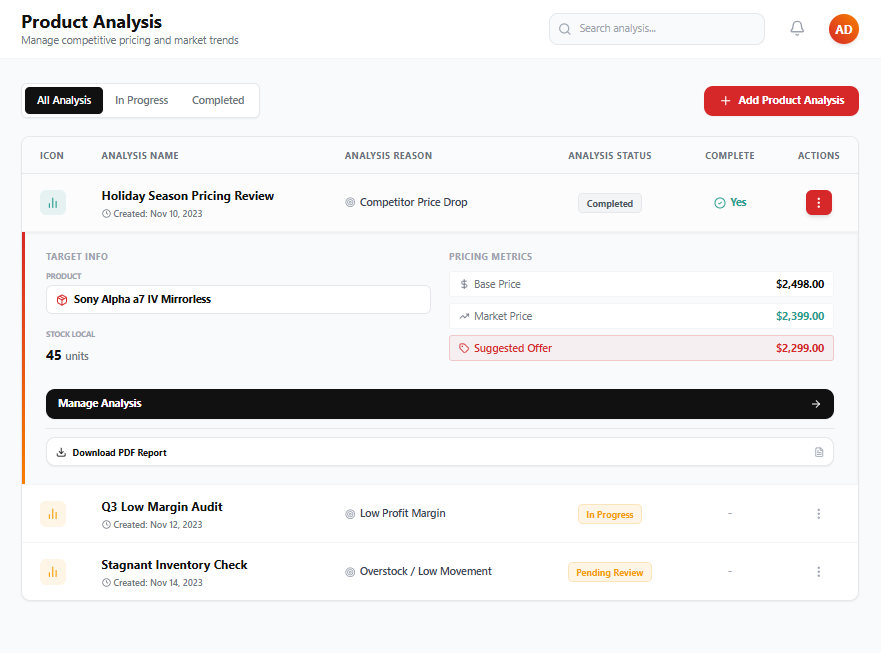Click the Complete column header
Screen dimensions: 881x653
point(730,156)
